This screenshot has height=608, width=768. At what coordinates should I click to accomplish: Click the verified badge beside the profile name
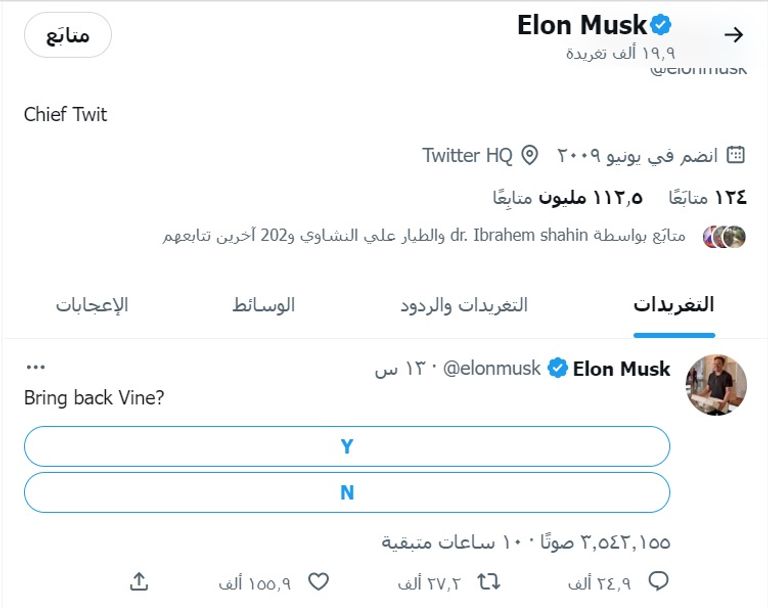point(662,26)
